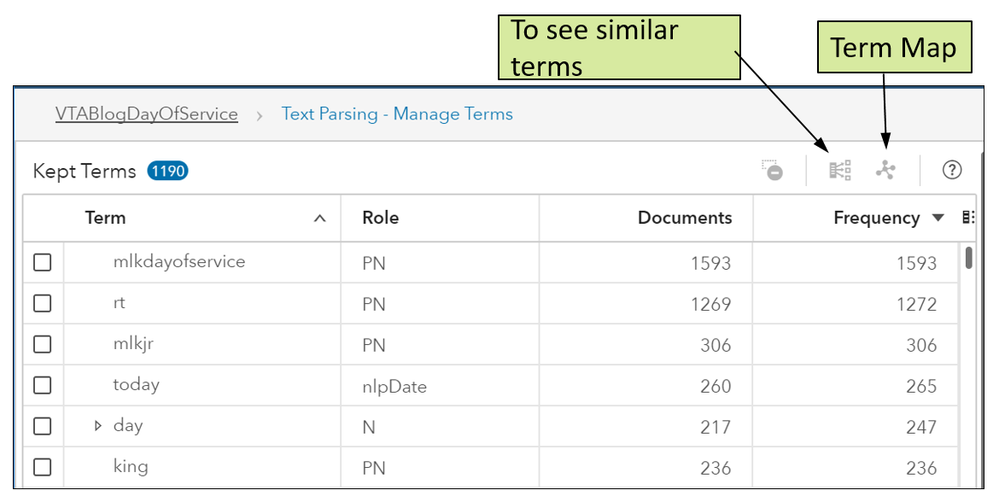The height and width of the screenshot is (490, 999).
Task: Open the manage columns icon beside Frequency
Action: pos(968,218)
